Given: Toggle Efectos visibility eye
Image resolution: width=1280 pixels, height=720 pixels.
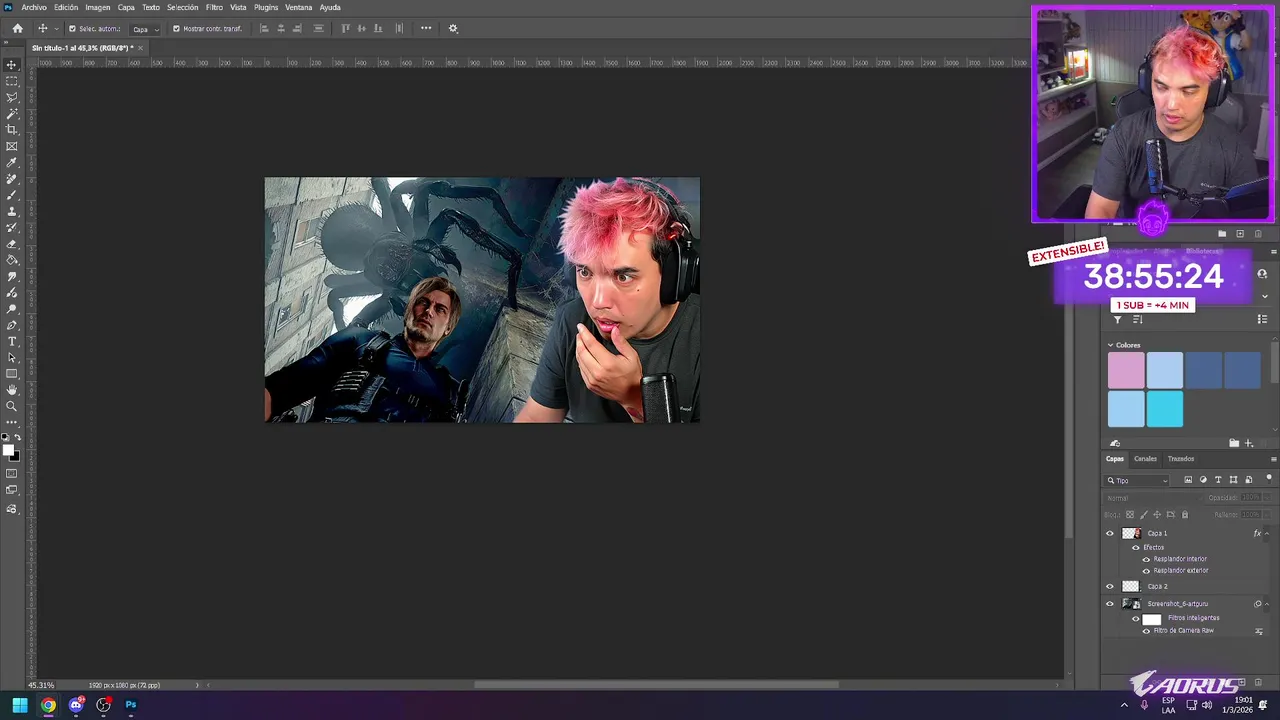Looking at the screenshot, I should (x=1136, y=547).
